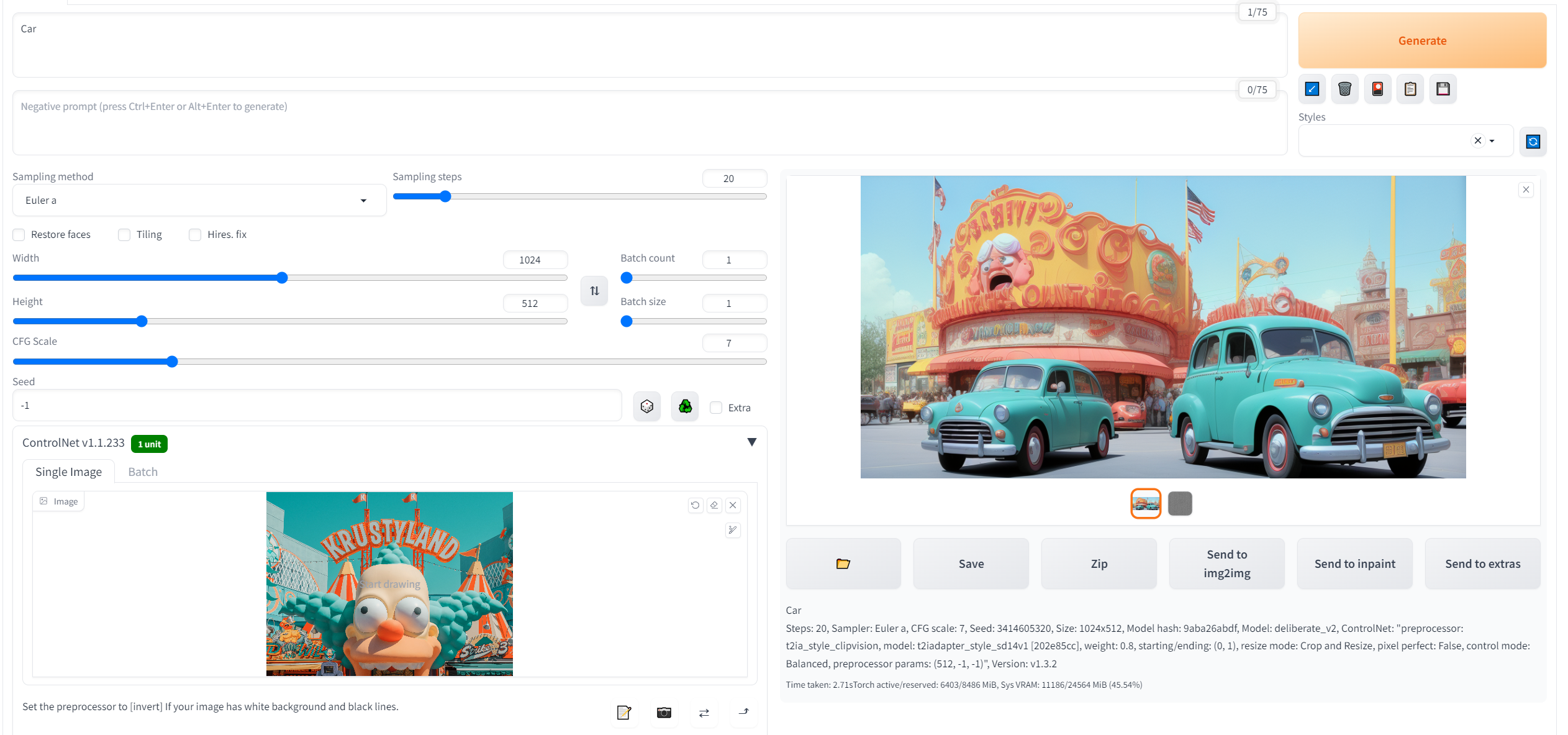Focus the prompt field containing Car
1568x735 pixels.
[650, 45]
